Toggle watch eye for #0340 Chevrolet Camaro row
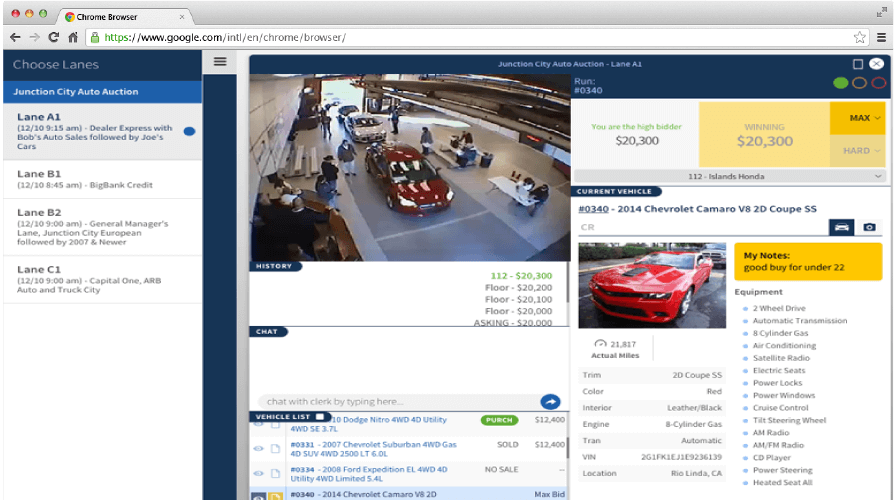Image resolution: width=894 pixels, height=500 pixels. pyautogui.click(x=259, y=496)
